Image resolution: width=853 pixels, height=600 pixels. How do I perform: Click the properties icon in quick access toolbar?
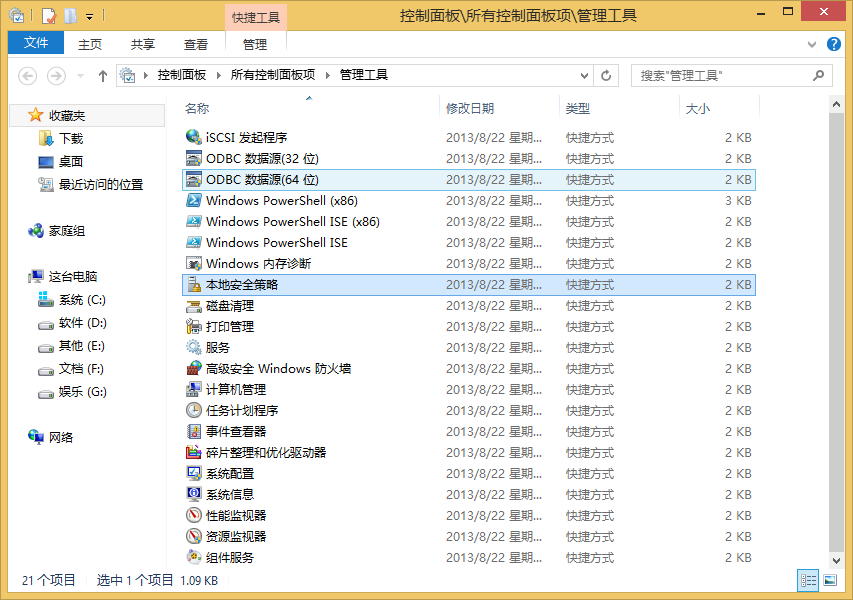[x=48, y=16]
